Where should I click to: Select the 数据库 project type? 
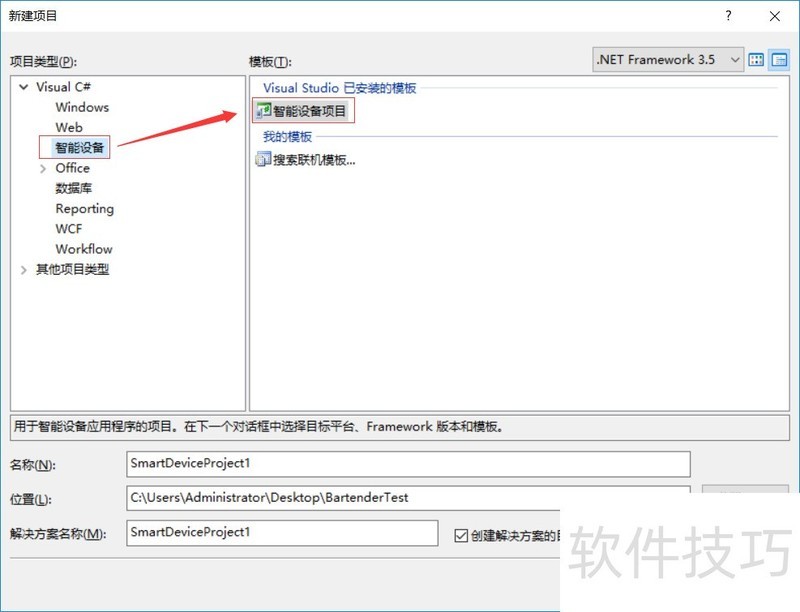(x=75, y=188)
